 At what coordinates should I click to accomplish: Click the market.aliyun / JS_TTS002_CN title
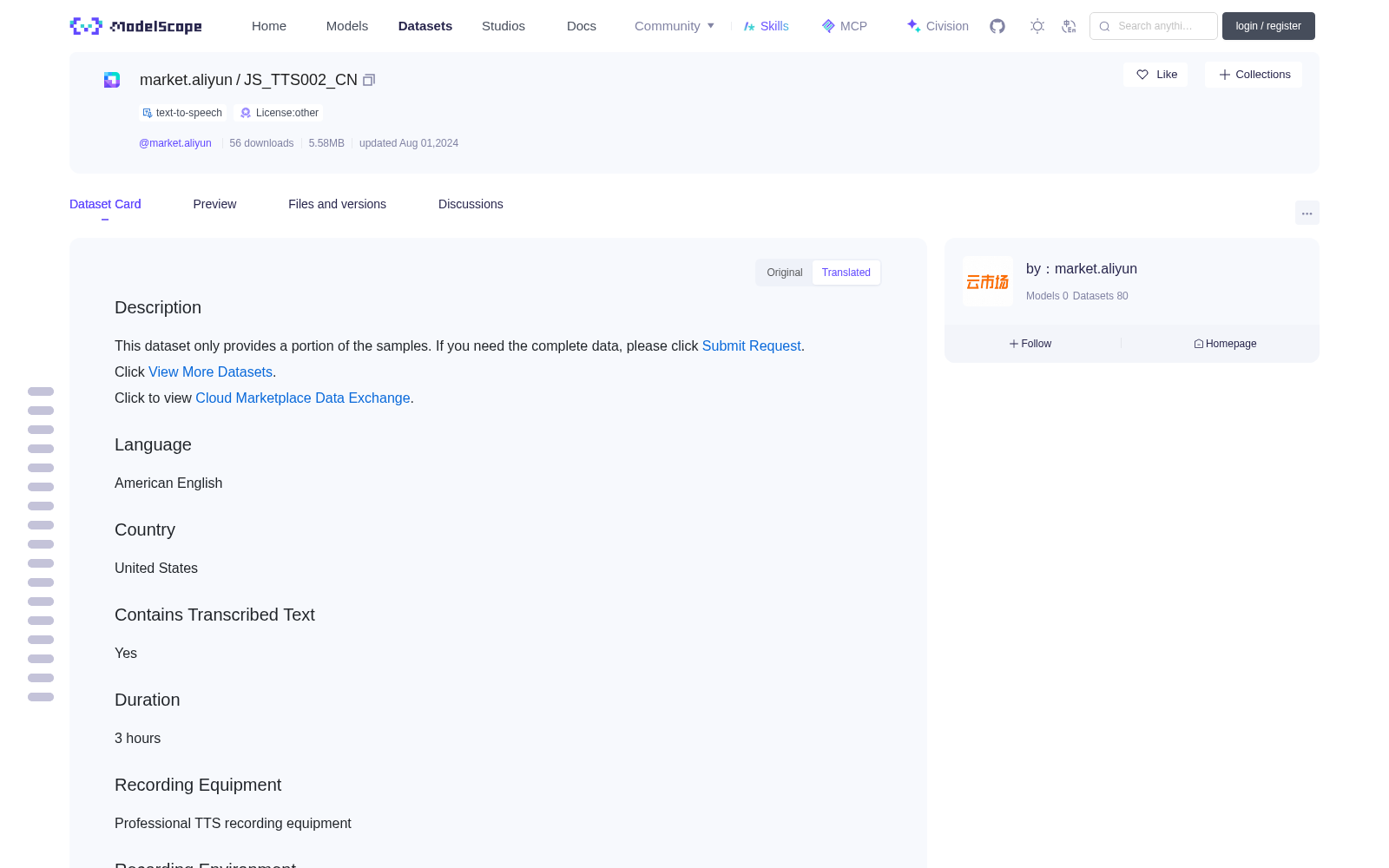(248, 80)
